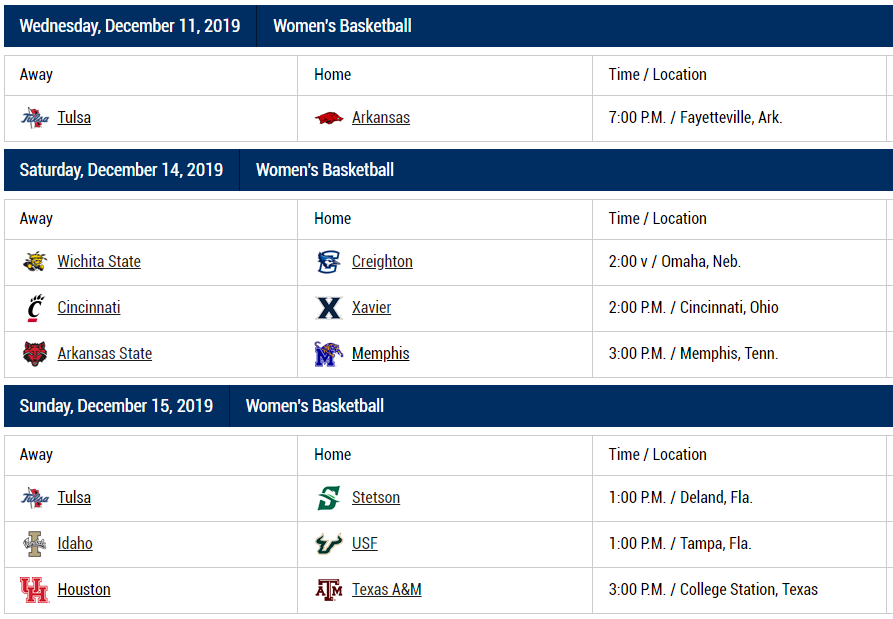Click the Arkansas Razorbacks logo icon
893x619 pixels.
pyautogui.click(x=329, y=118)
